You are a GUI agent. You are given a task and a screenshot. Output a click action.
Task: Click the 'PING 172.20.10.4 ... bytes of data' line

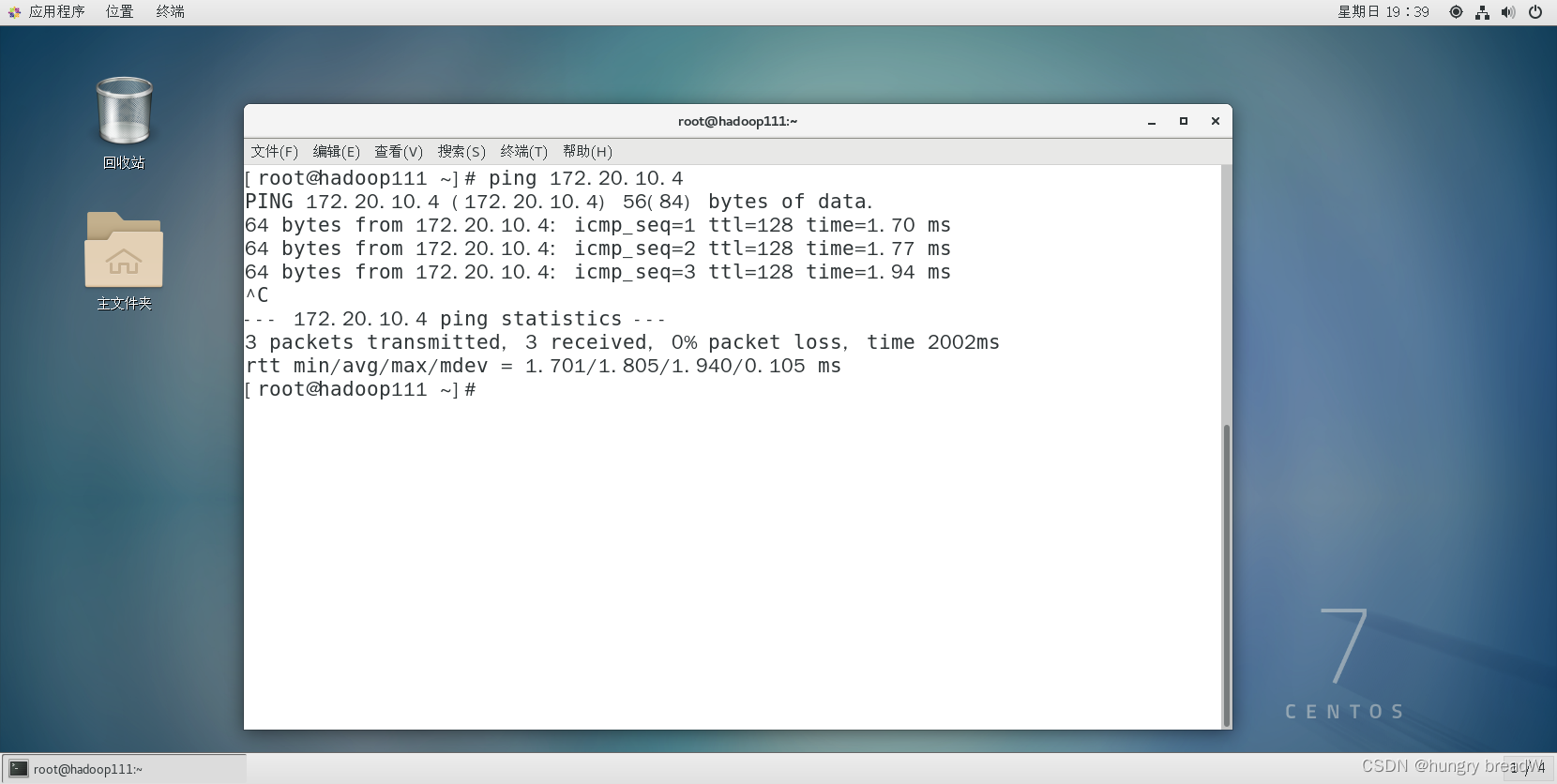pyautogui.click(x=559, y=202)
